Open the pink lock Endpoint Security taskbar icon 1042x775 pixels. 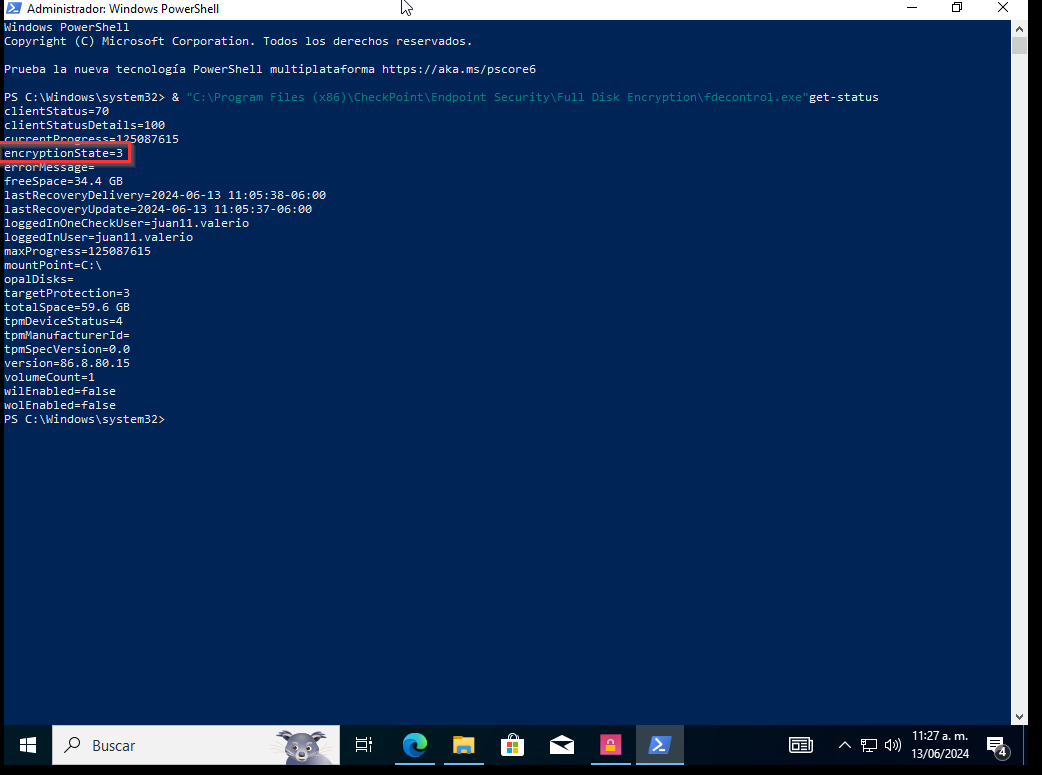click(610, 745)
